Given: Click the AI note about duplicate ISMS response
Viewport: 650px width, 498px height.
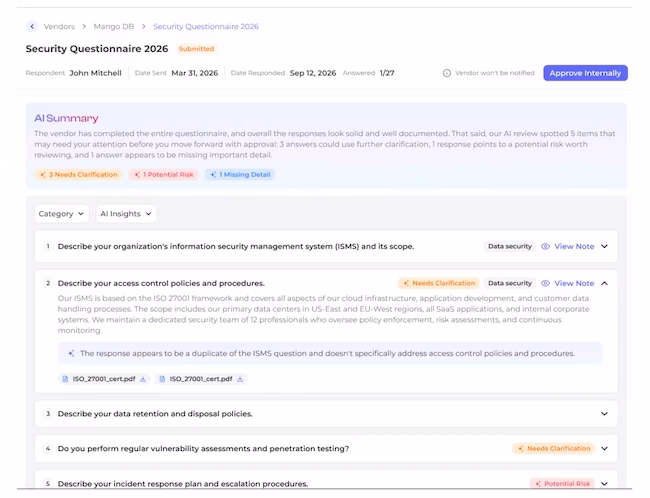Looking at the screenshot, I should click(330, 353).
